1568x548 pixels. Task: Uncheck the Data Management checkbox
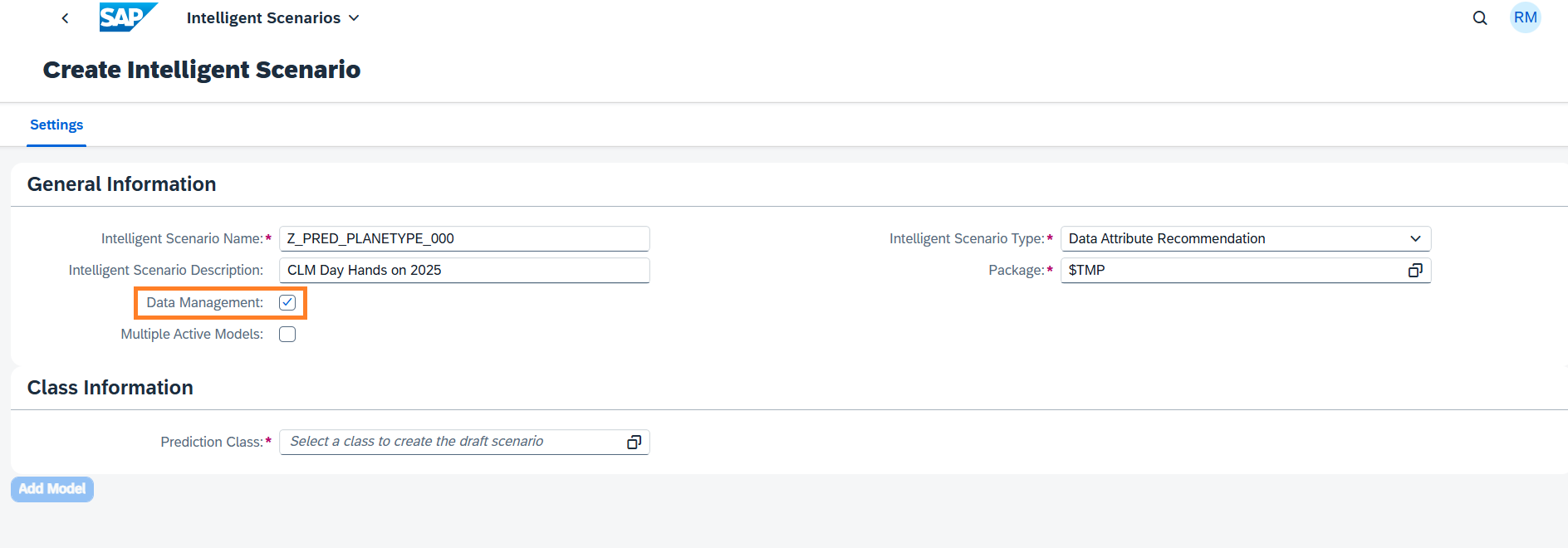(x=287, y=303)
